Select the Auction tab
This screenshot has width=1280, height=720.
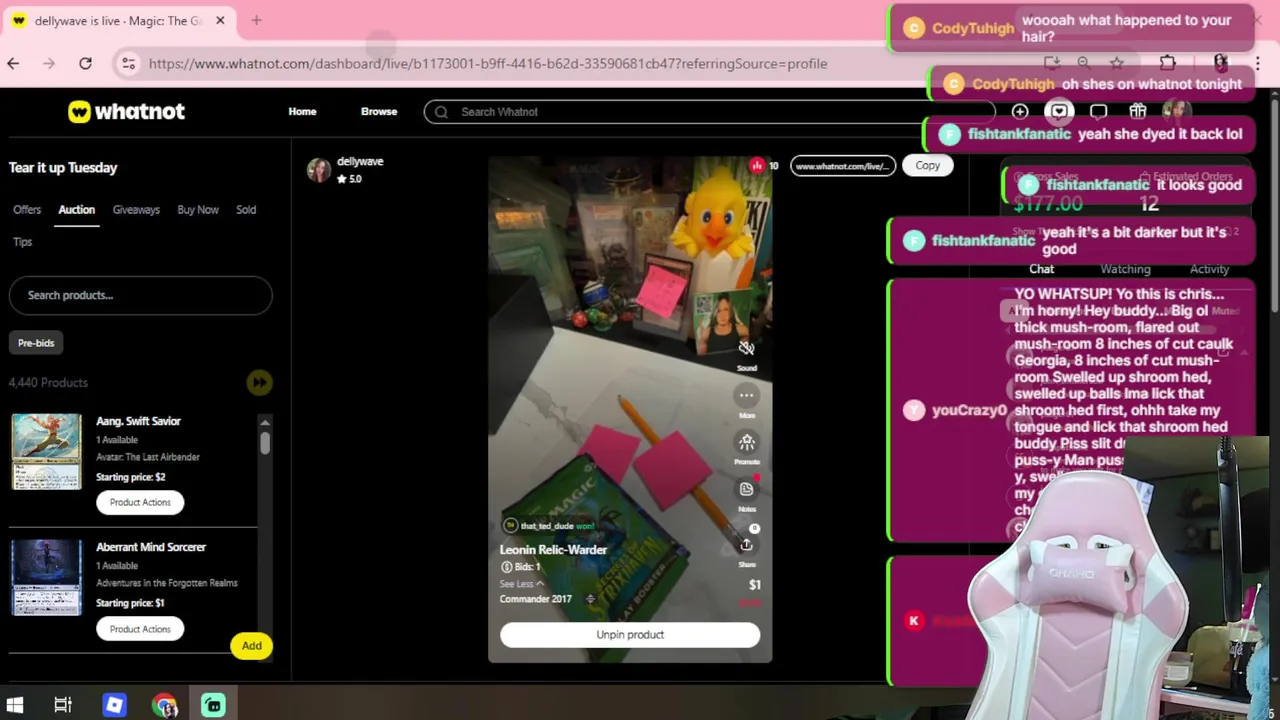[x=76, y=210]
